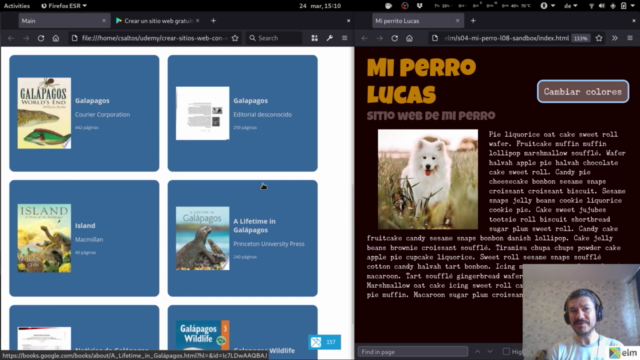Open the 'Island' Macmillan book card

pos(84,238)
